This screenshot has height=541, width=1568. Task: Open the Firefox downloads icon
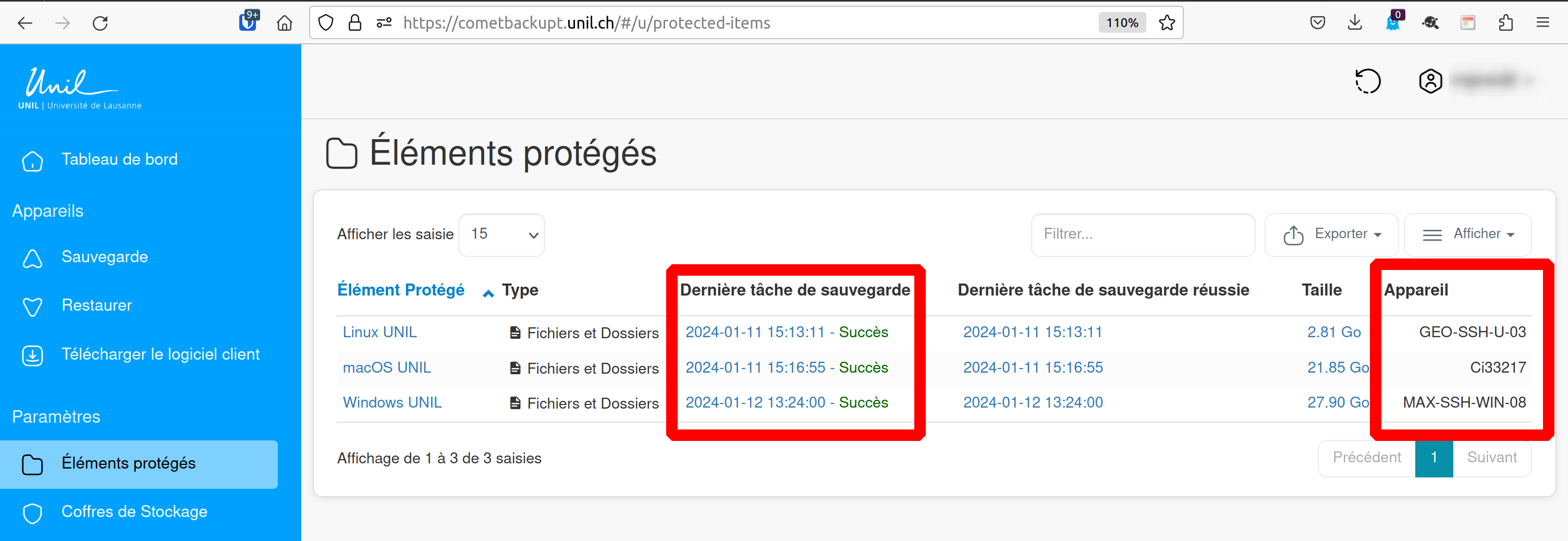(x=1354, y=23)
